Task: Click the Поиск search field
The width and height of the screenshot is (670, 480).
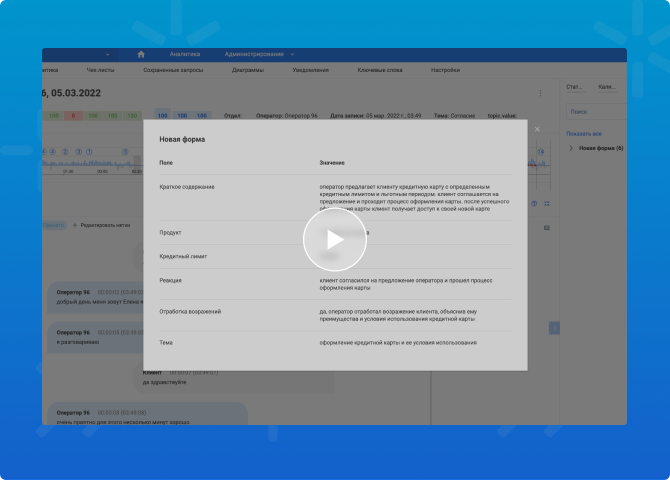Action: point(595,111)
